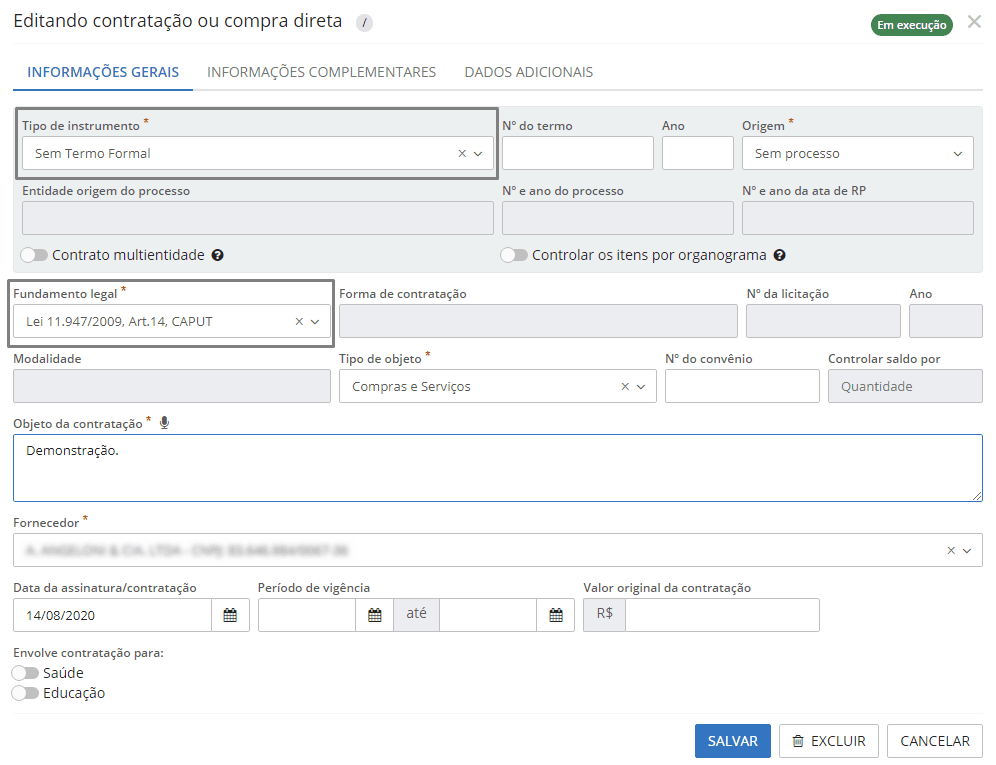This screenshot has height=765, width=996.
Task: Click help icon next to Controlar os itens por organograma
Action: tap(780, 255)
